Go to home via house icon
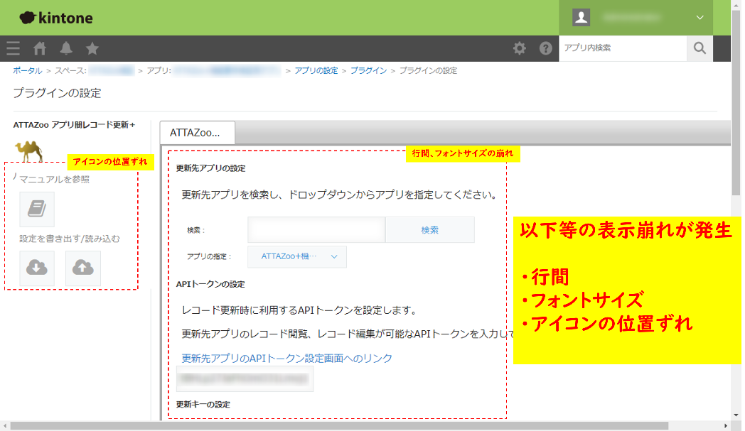Viewport: 745px width, 431px height. click(x=40, y=48)
